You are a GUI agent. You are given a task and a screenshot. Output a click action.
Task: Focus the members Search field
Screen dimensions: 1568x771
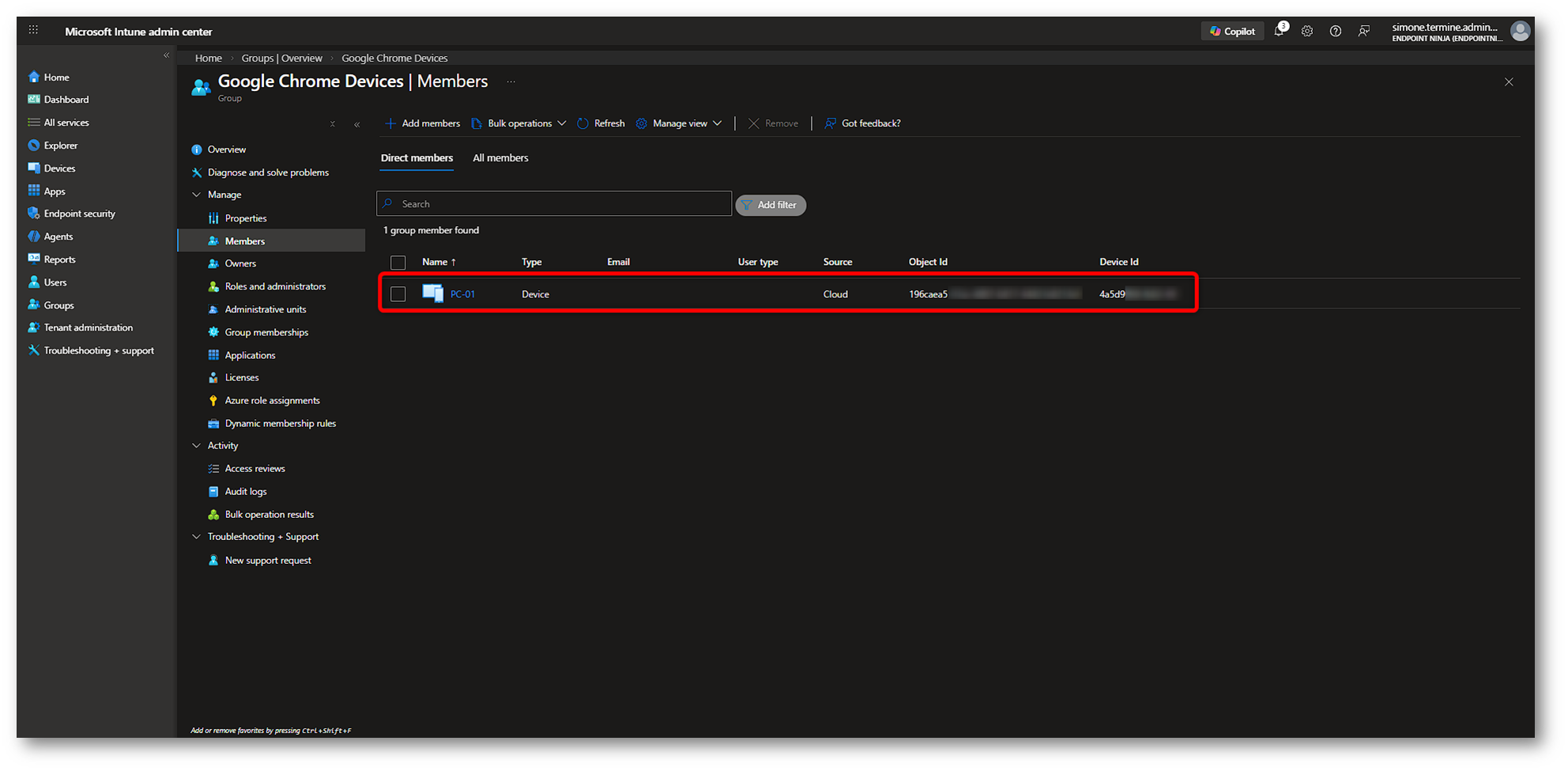(554, 204)
